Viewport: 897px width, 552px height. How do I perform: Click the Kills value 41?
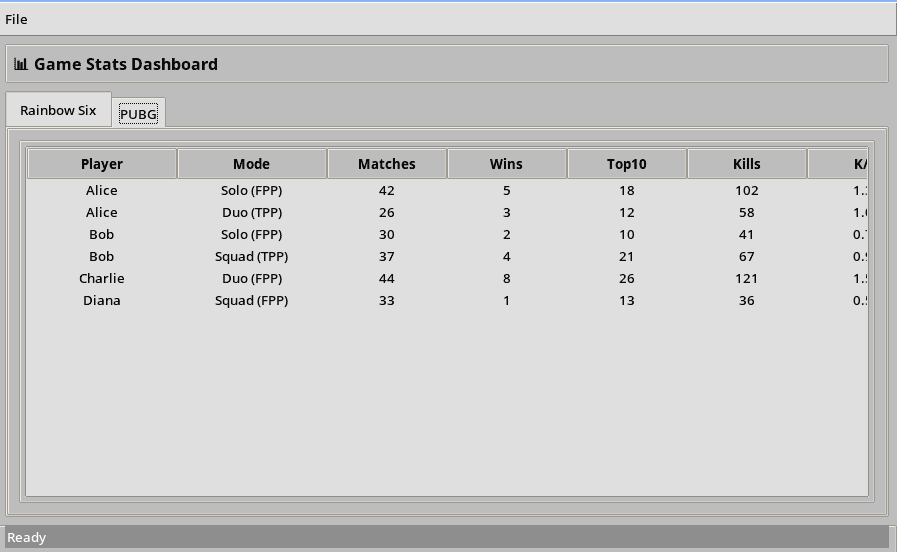pos(747,235)
